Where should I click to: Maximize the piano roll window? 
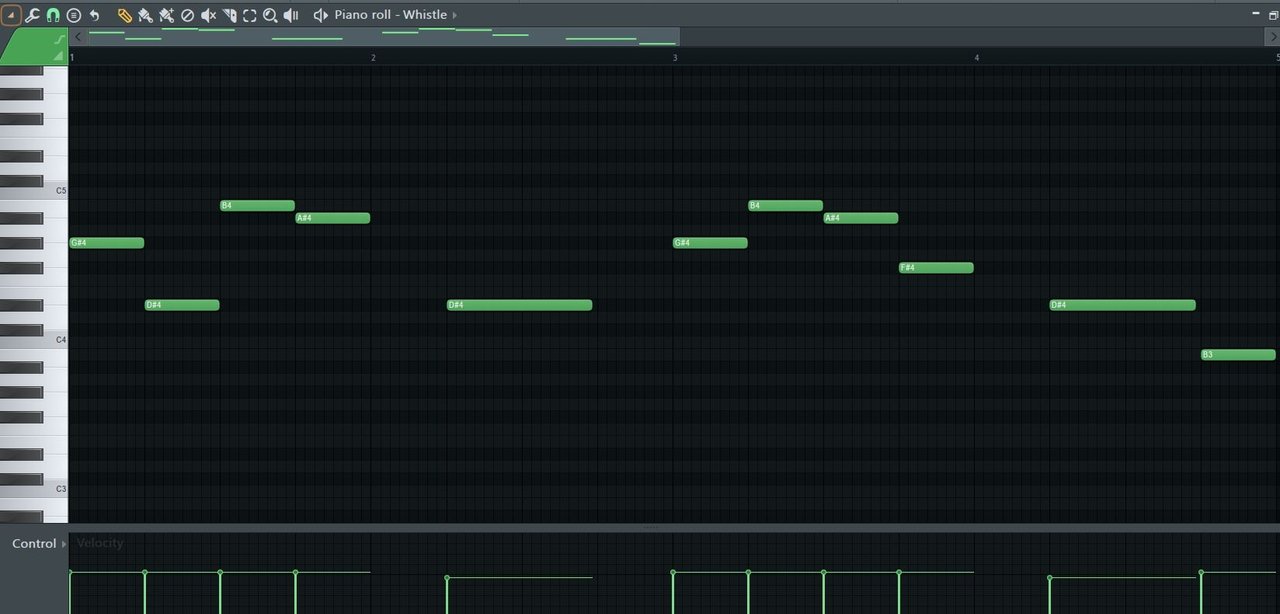click(x=1273, y=14)
